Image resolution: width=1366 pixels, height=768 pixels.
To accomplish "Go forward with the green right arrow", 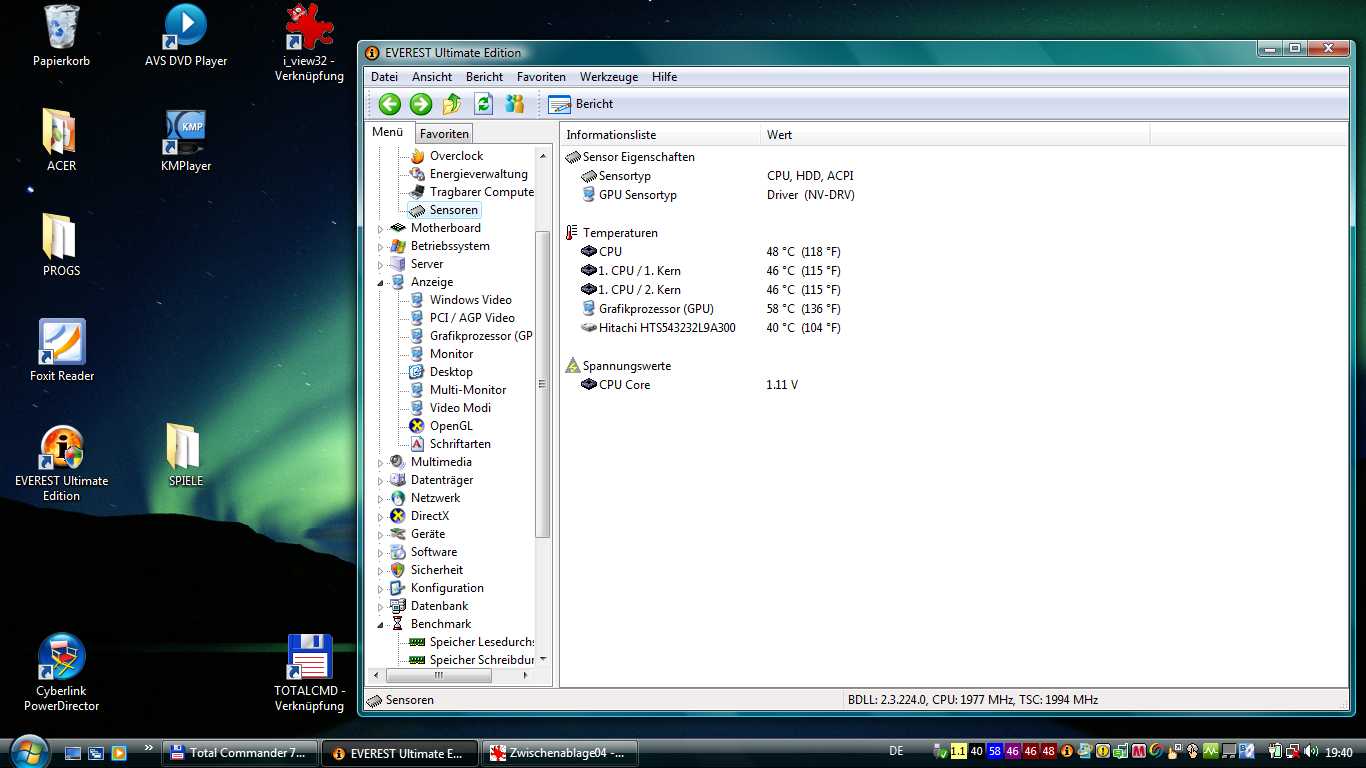I will click(x=421, y=104).
